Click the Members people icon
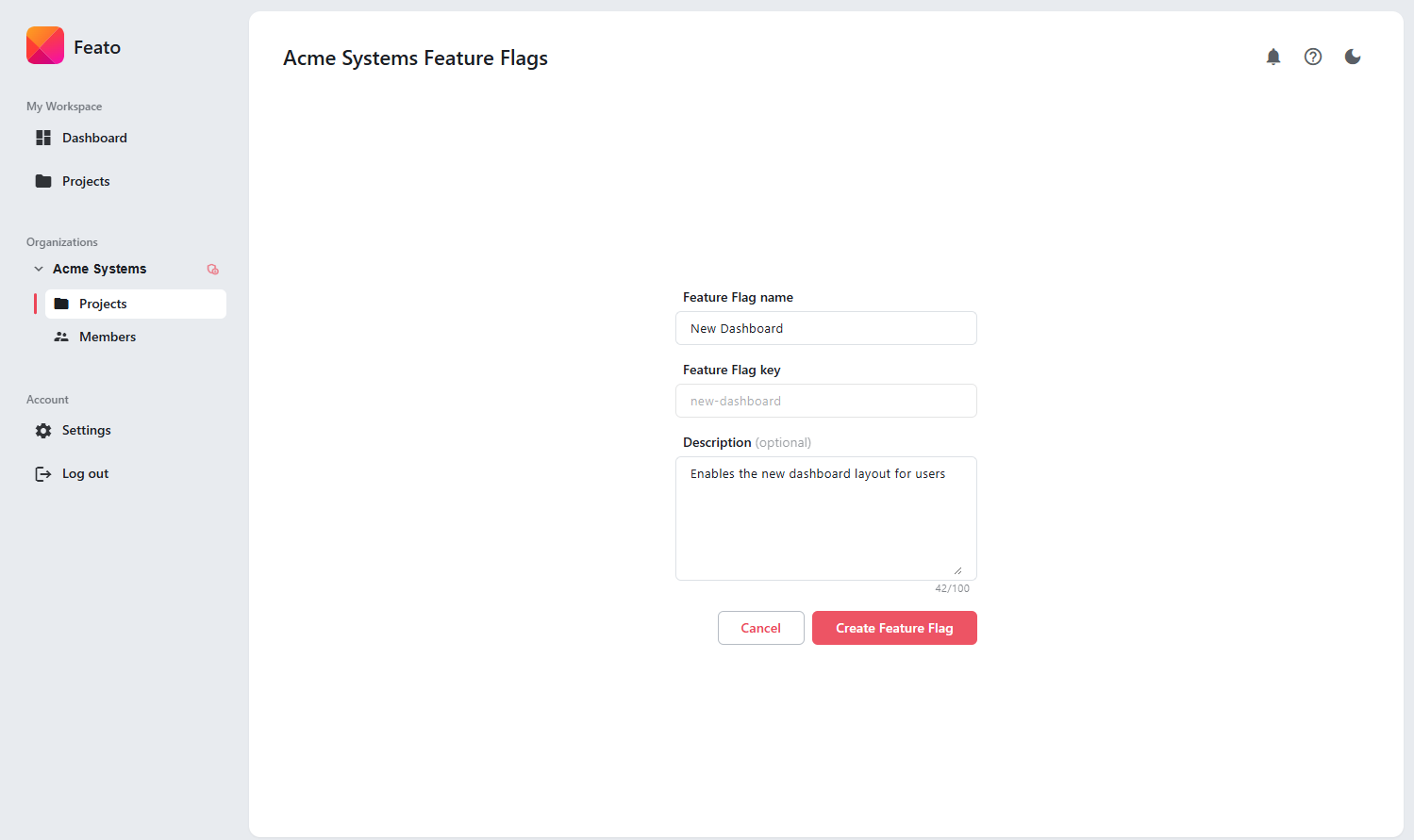The height and width of the screenshot is (840, 1414). [x=61, y=336]
